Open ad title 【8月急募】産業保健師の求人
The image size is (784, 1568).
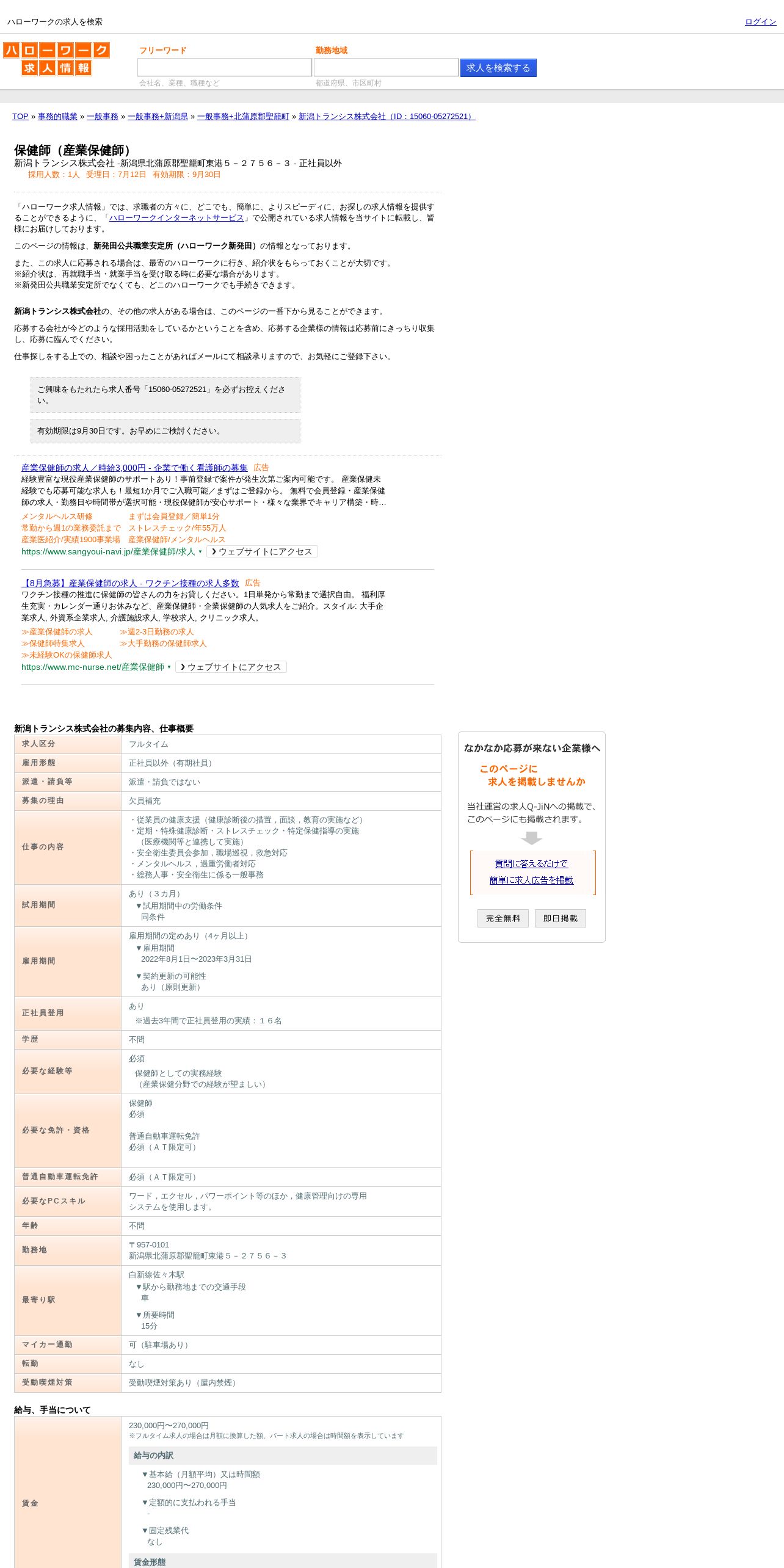pyautogui.click(x=130, y=583)
